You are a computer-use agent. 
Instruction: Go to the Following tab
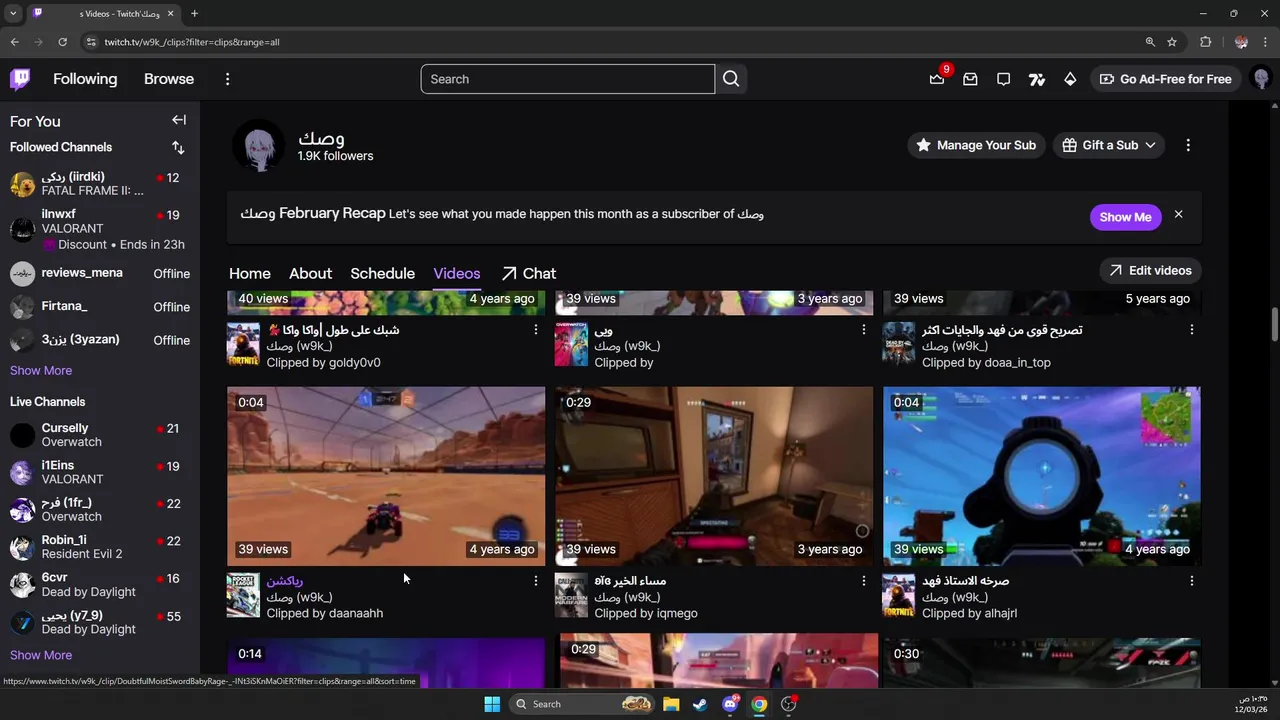point(85,79)
